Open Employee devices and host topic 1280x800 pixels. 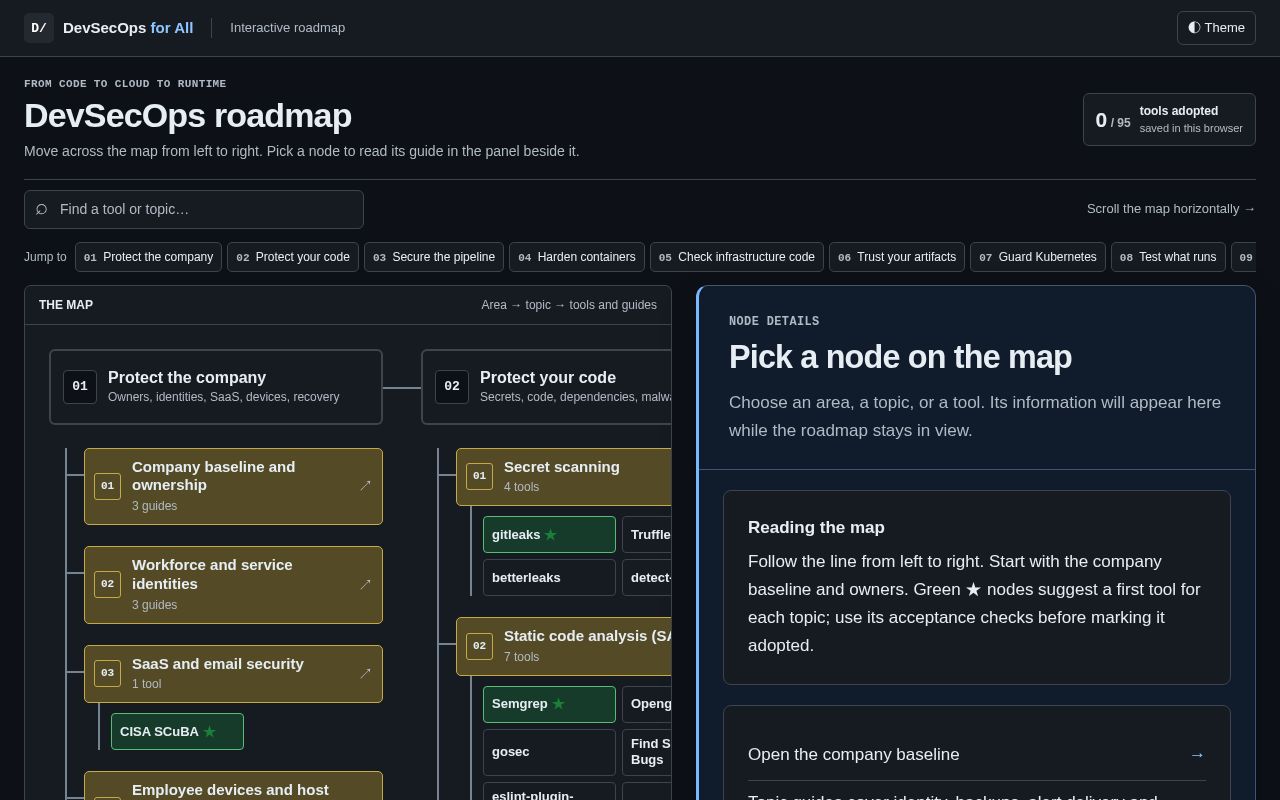(x=233, y=786)
